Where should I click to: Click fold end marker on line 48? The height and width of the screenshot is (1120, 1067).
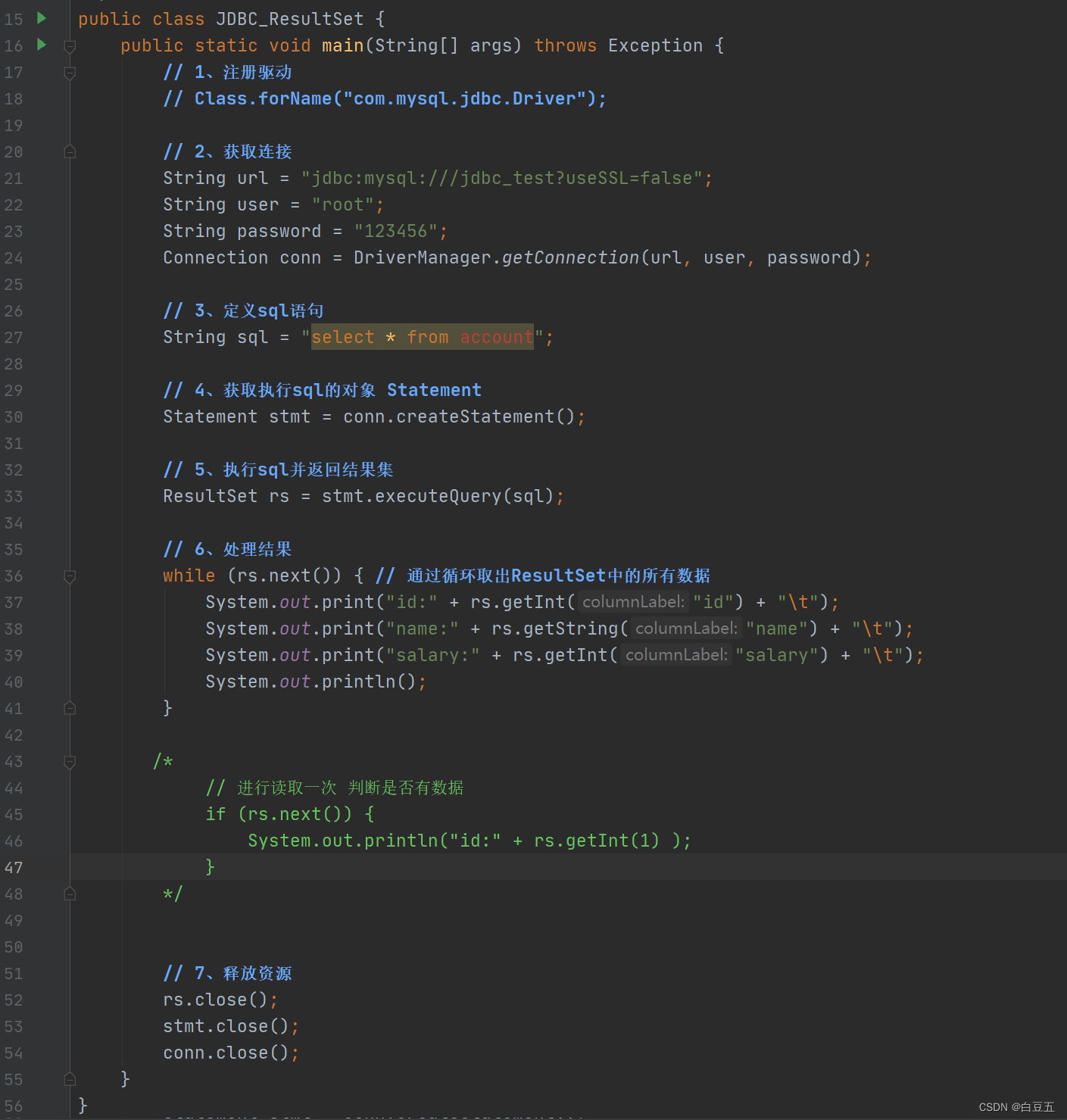70,894
